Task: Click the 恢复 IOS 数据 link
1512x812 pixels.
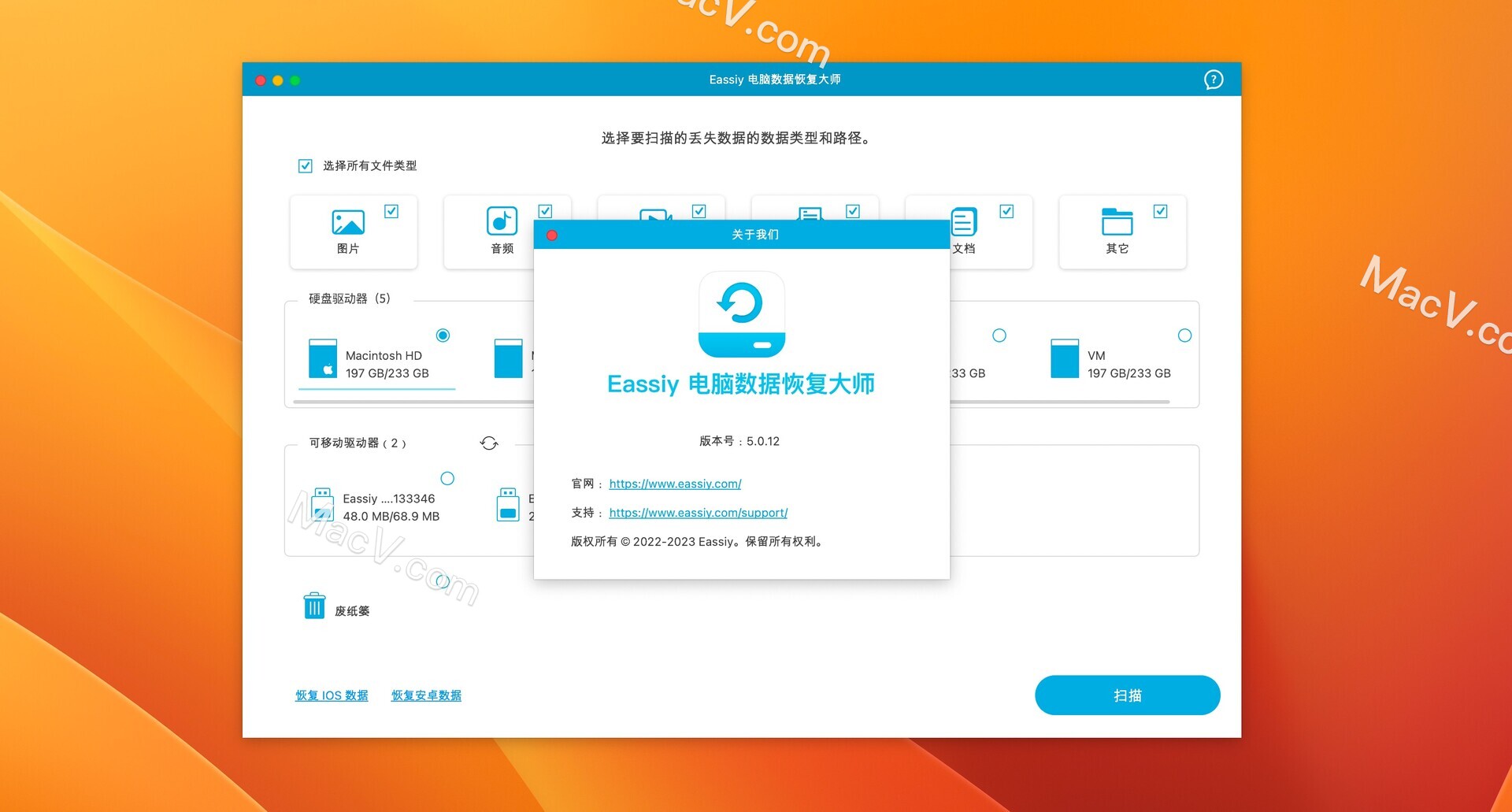Action: pyautogui.click(x=332, y=695)
